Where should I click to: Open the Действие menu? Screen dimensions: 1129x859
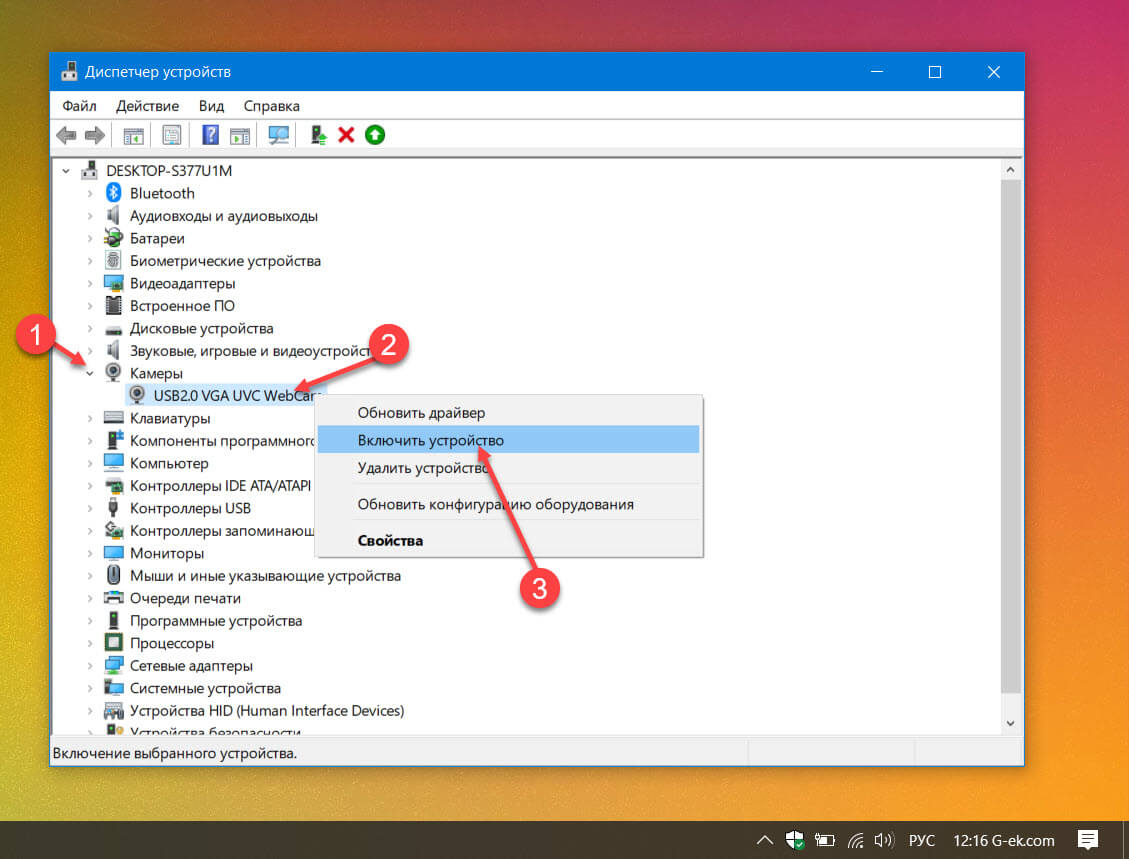point(148,106)
